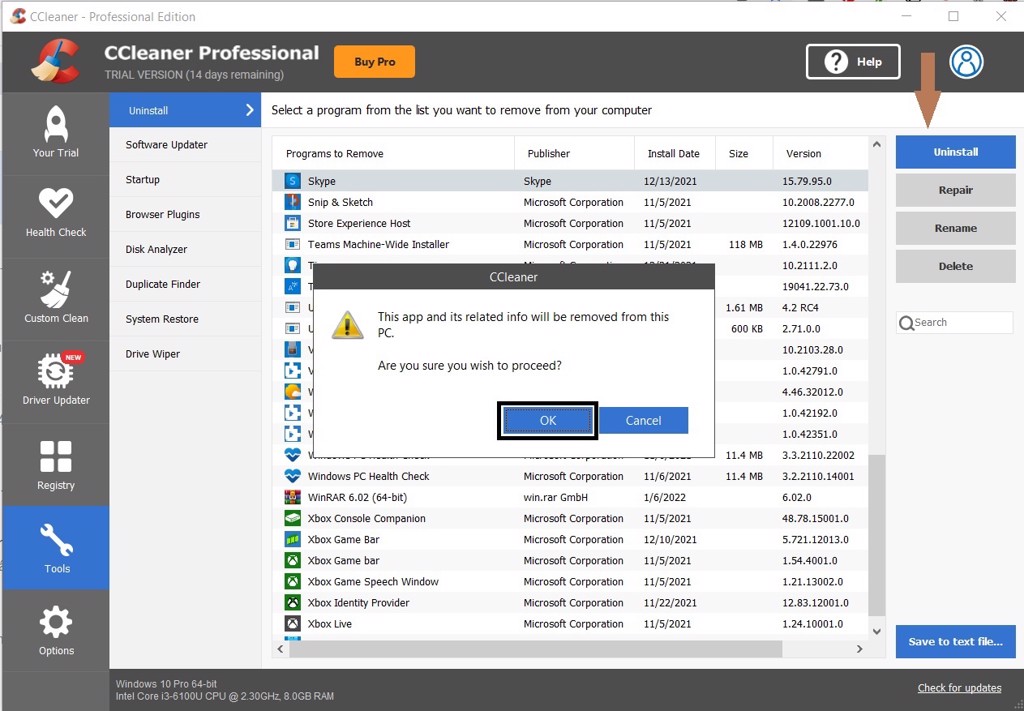Select Xbox Game bar 1.54.4001.0 row
This screenshot has width=1024, height=711.
(x=570, y=560)
